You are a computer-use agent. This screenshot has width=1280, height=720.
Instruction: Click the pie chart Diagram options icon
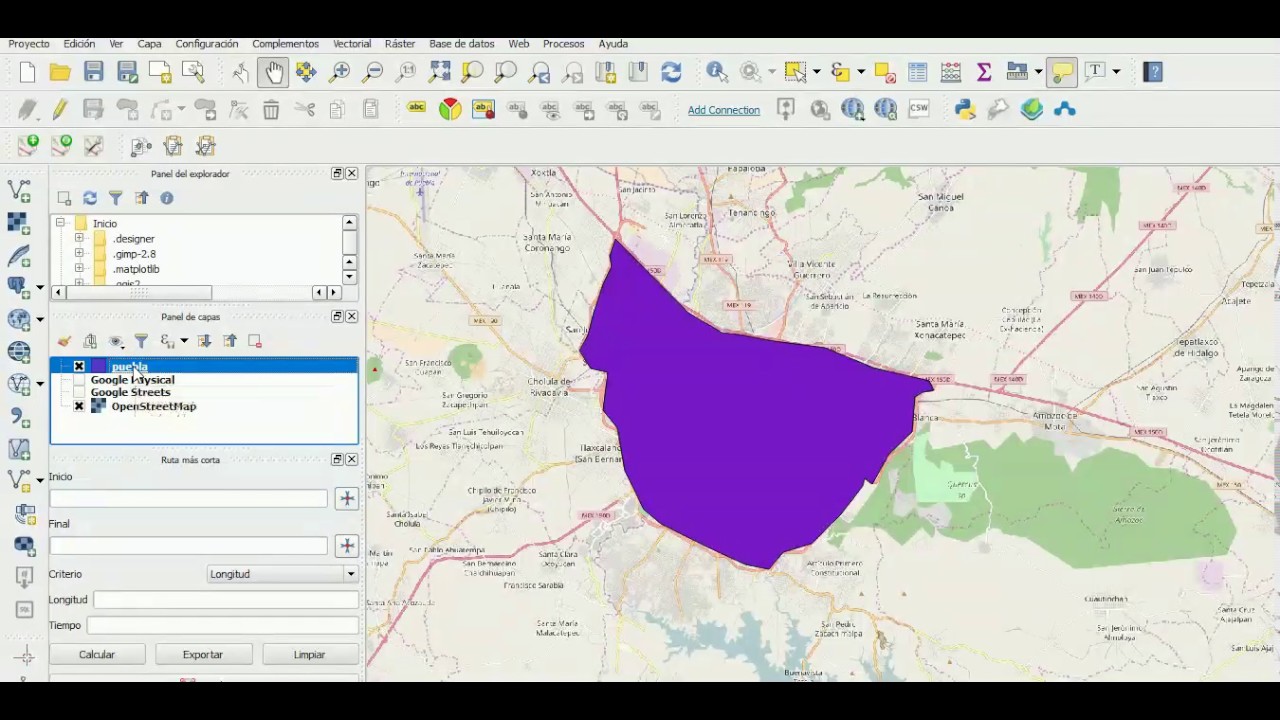click(450, 109)
